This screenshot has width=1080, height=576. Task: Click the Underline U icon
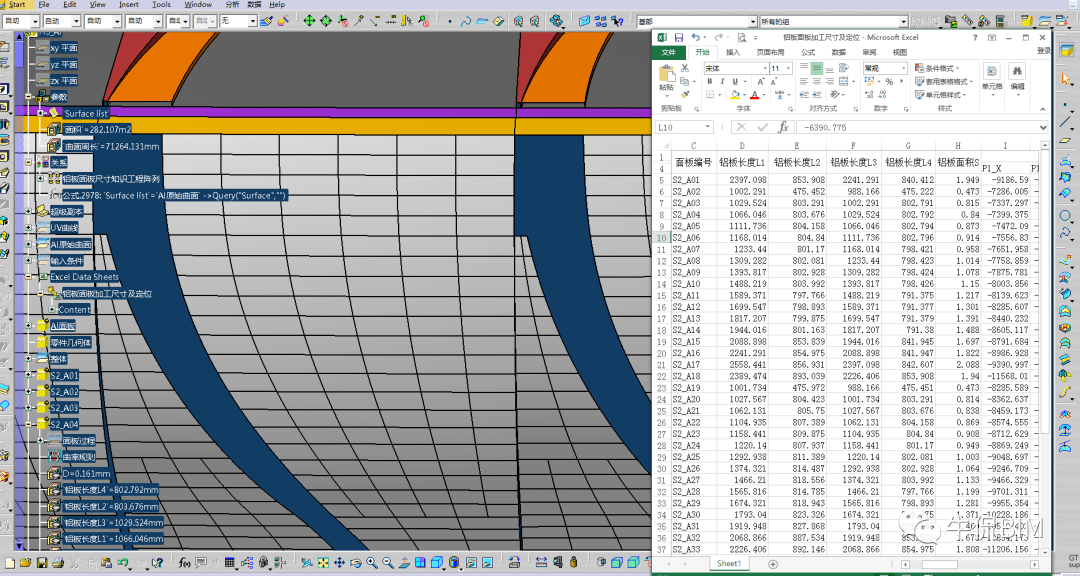[735, 81]
